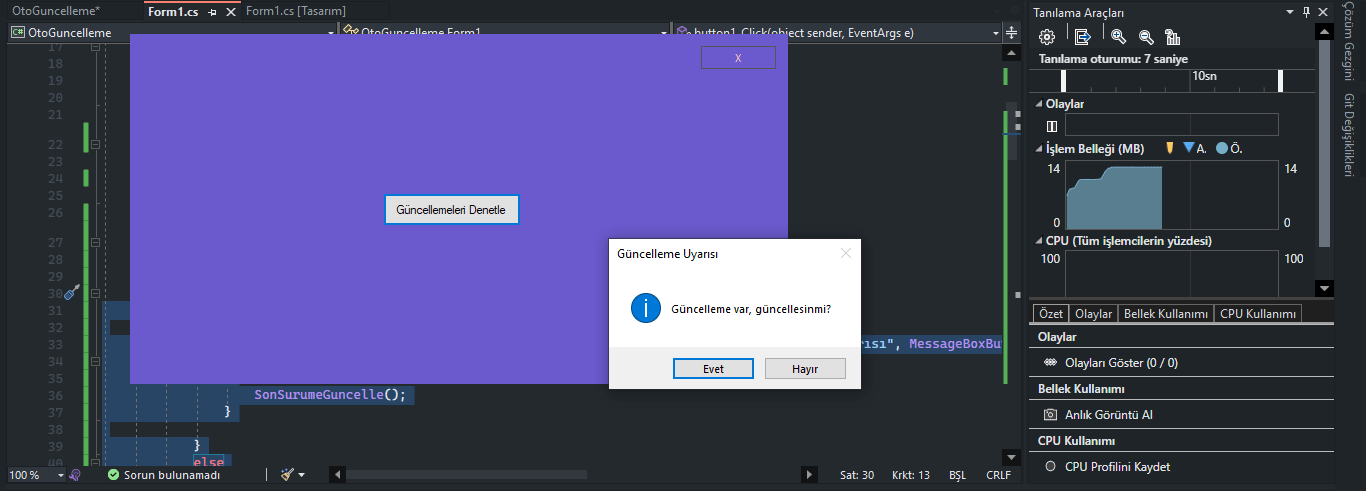Click the code cleanup broom icon
The width and height of the screenshot is (1366, 491).
click(x=287, y=475)
